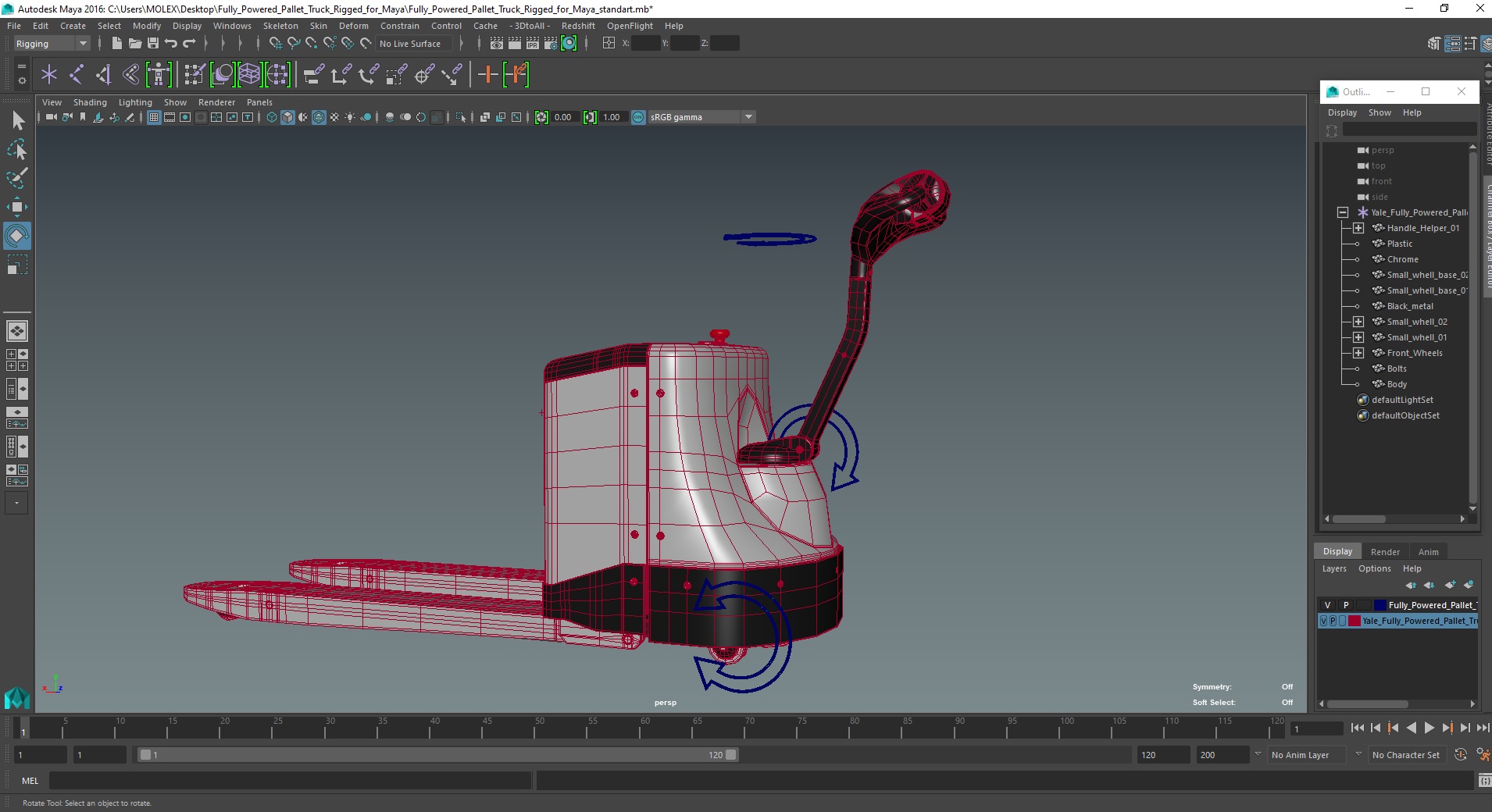Toggle visibility V of Fully_Powered_Pallet layer
1492x812 pixels.
click(1327, 605)
